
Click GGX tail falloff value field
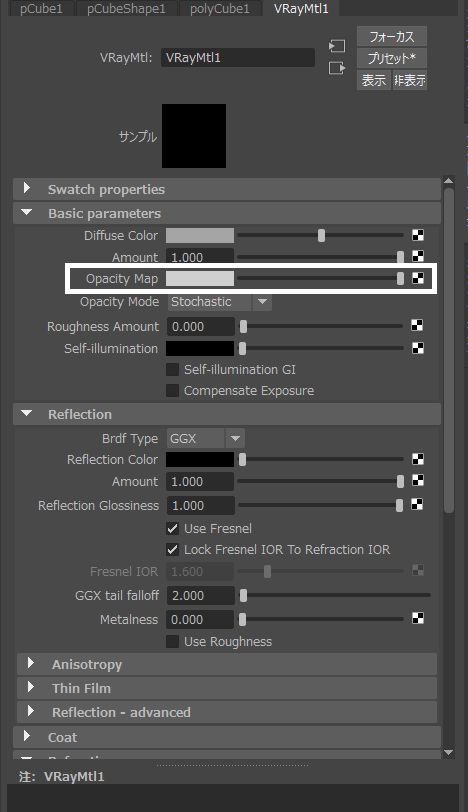click(x=201, y=596)
